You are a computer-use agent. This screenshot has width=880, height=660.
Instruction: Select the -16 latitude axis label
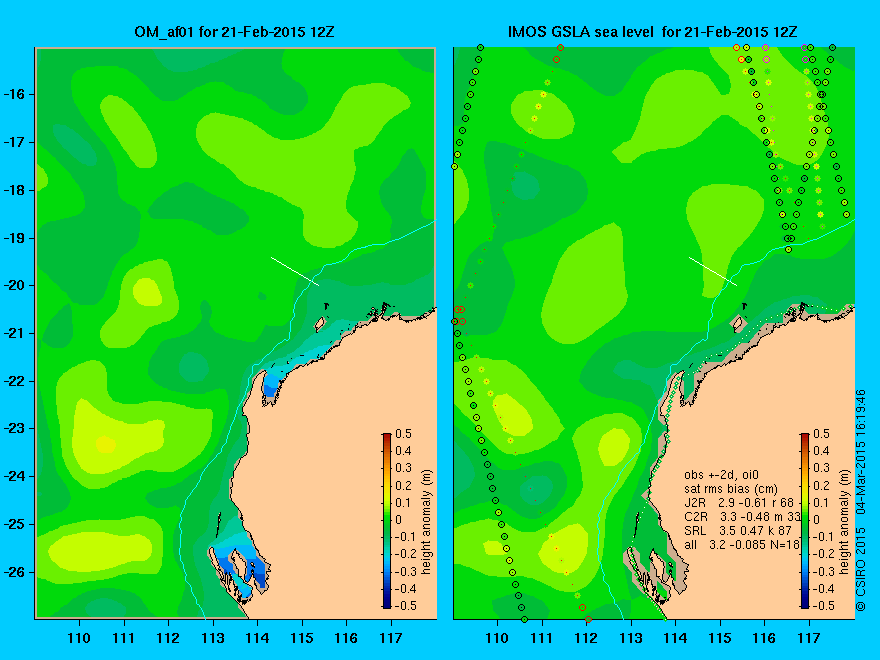point(13,94)
